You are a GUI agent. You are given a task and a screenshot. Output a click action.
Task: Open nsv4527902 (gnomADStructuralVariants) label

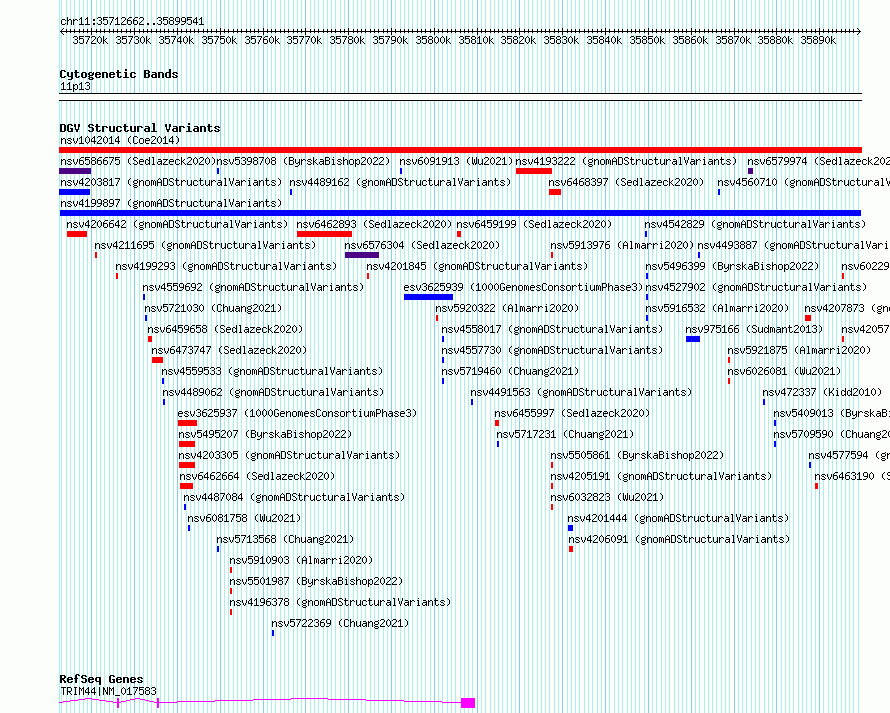point(756,287)
